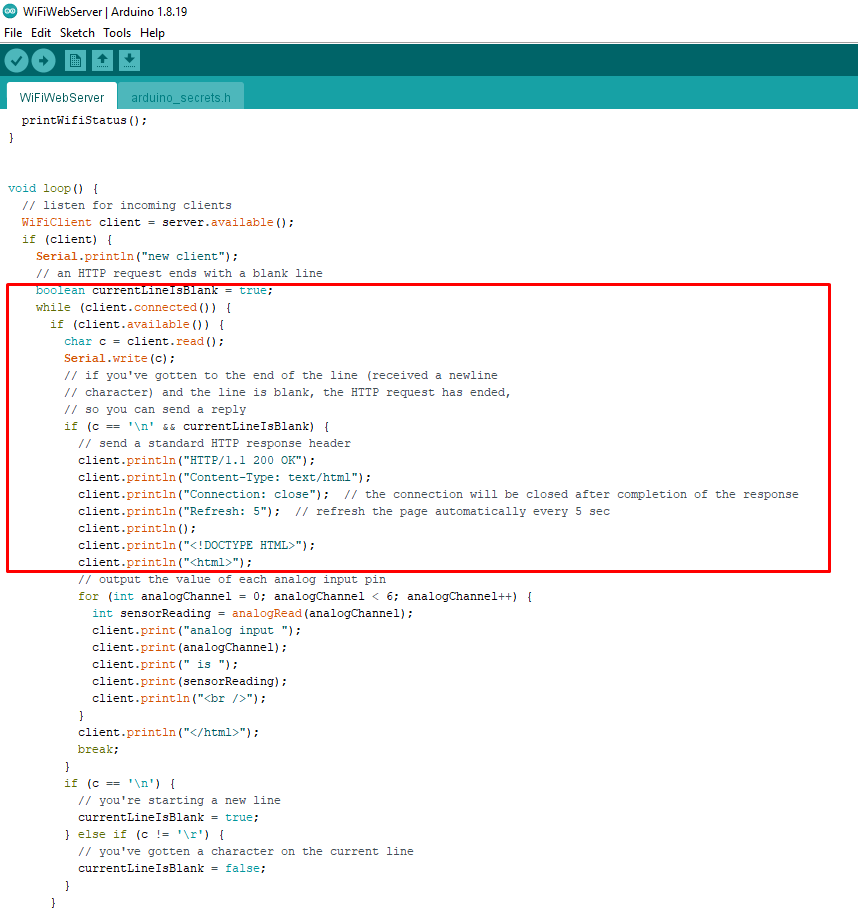Image resolution: width=858 pixels, height=910 pixels.
Task: Save the sketch with the Save icon
Action: (x=129, y=60)
